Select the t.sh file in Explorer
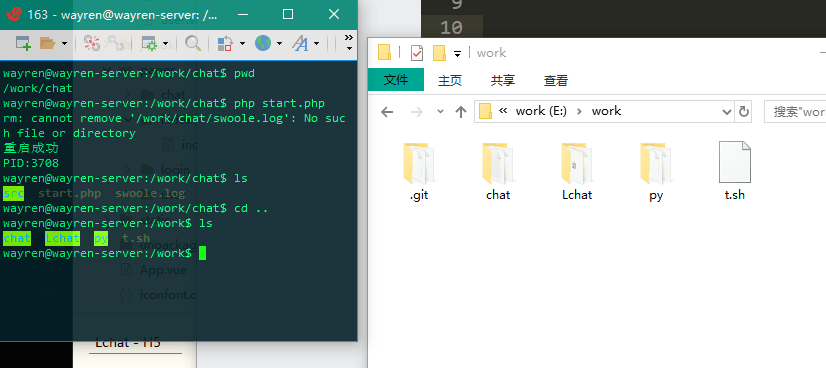The width and height of the screenshot is (826, 368). click(734, 171)
